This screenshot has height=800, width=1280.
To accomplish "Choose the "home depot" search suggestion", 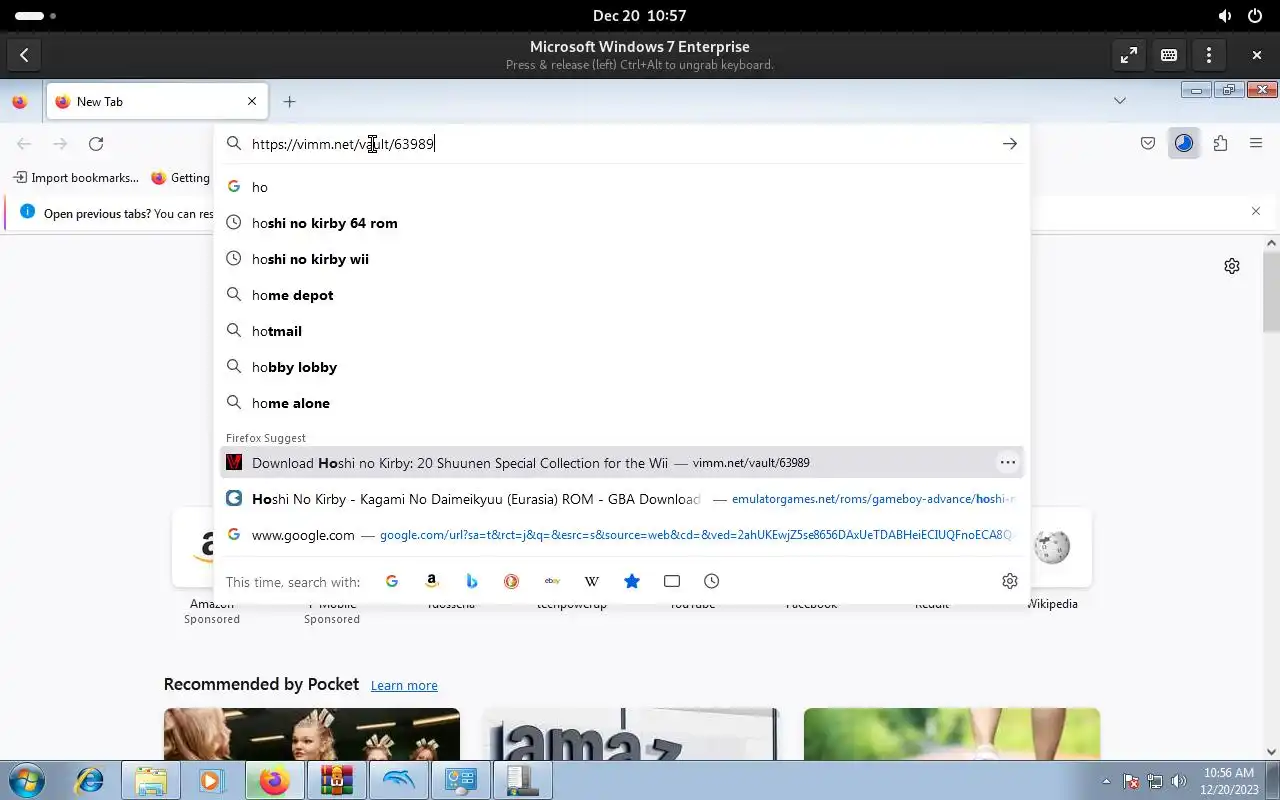I will 622,295.
